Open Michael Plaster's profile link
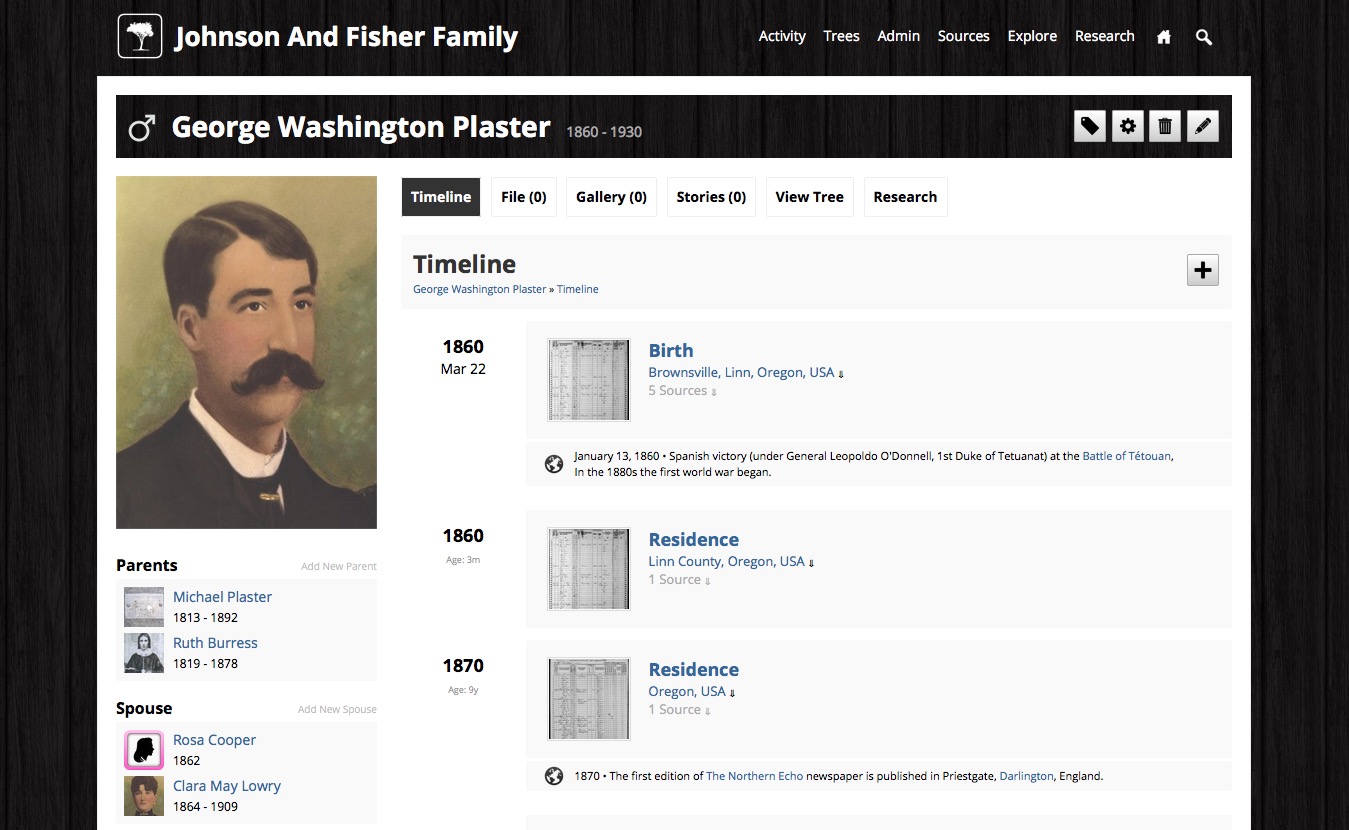1349x830 pixels. pos(222,597)
